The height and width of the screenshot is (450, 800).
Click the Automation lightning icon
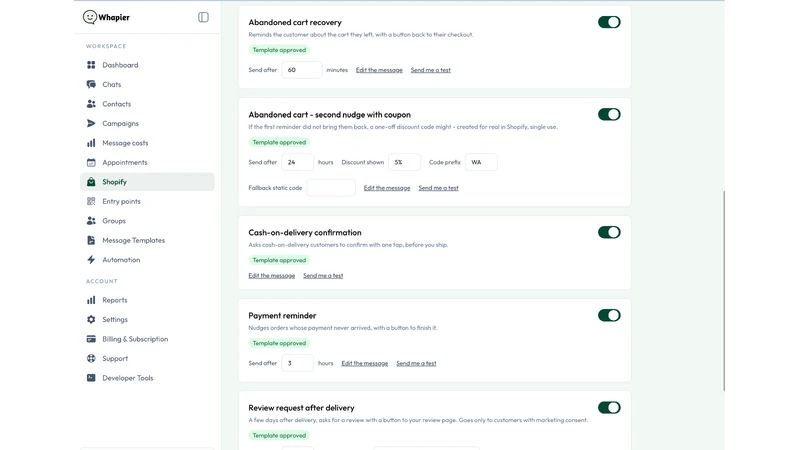coord(91,260)
